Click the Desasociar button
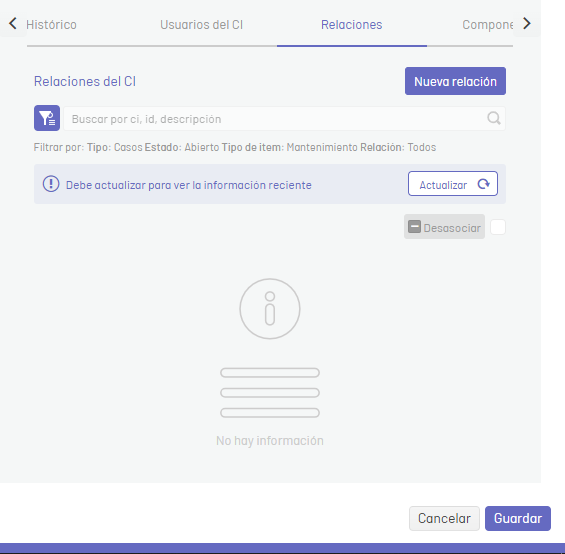 pos(444,227)
